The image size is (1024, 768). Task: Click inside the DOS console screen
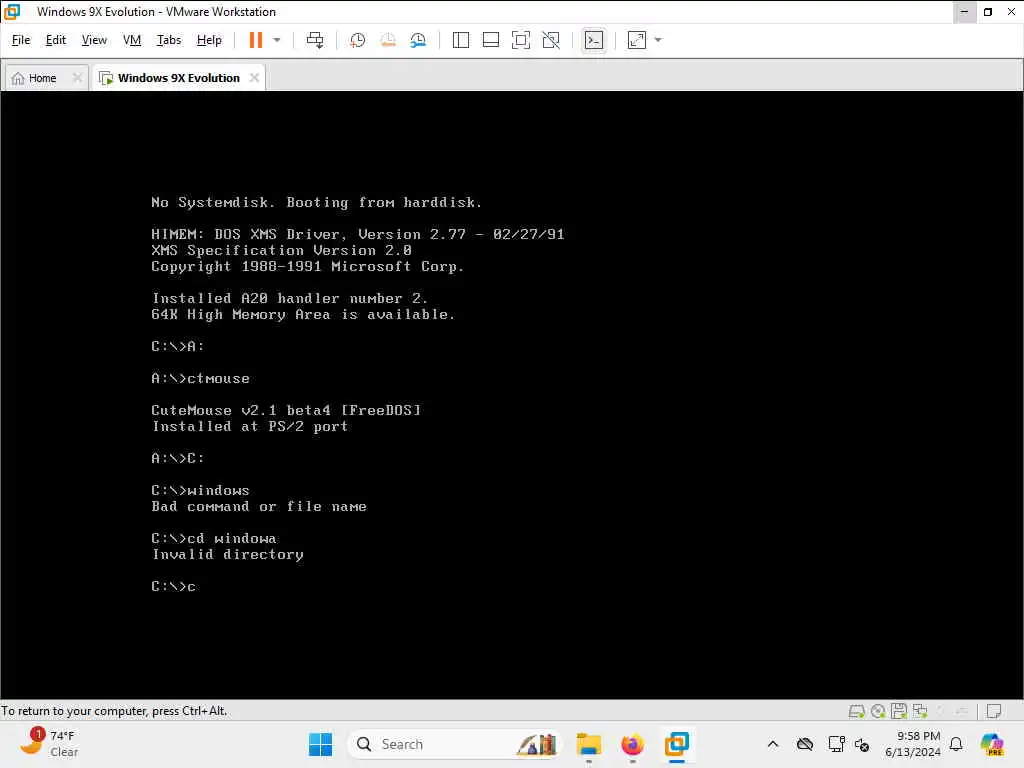(512, 394)
